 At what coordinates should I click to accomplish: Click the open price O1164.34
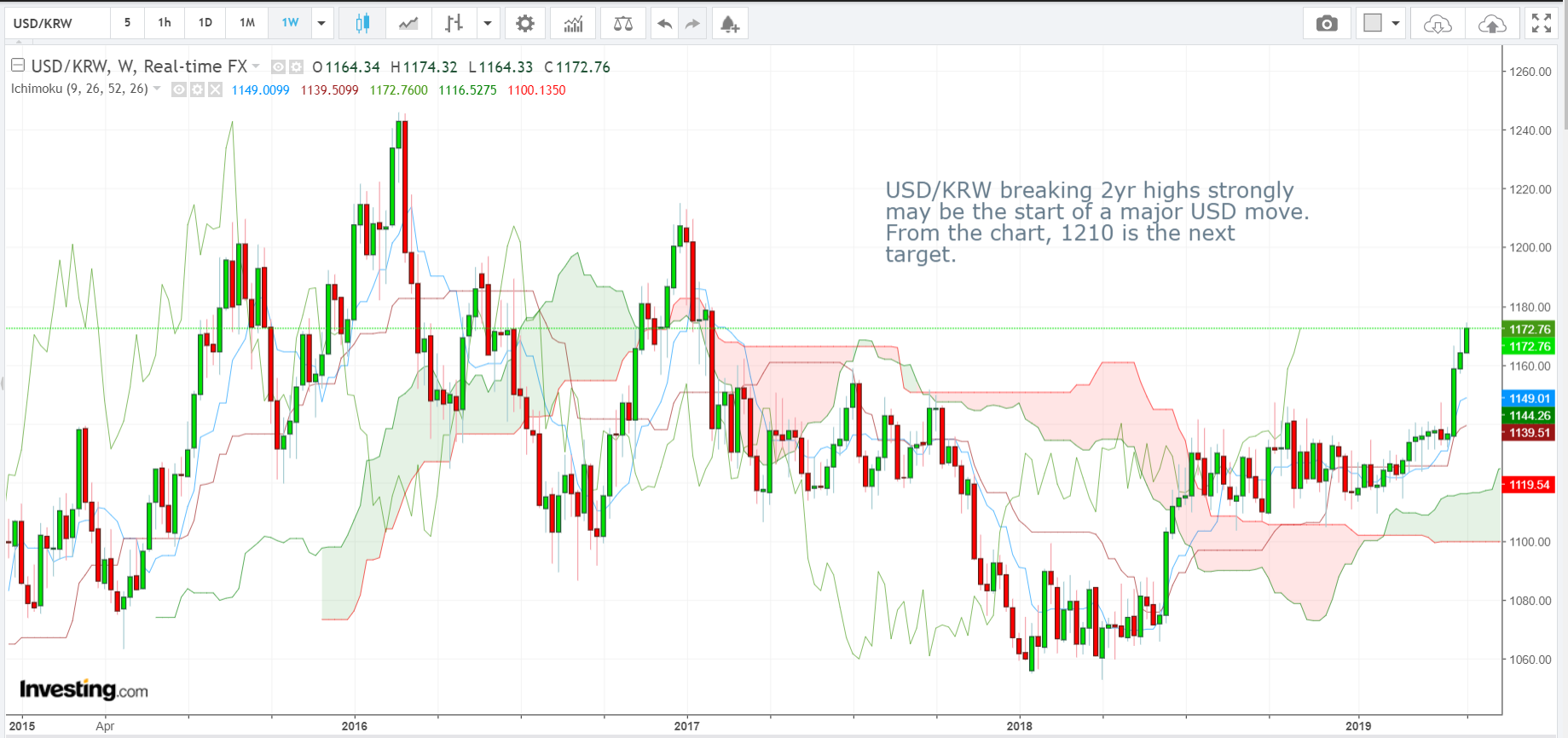pyautogui.click(x=346, y=66)
